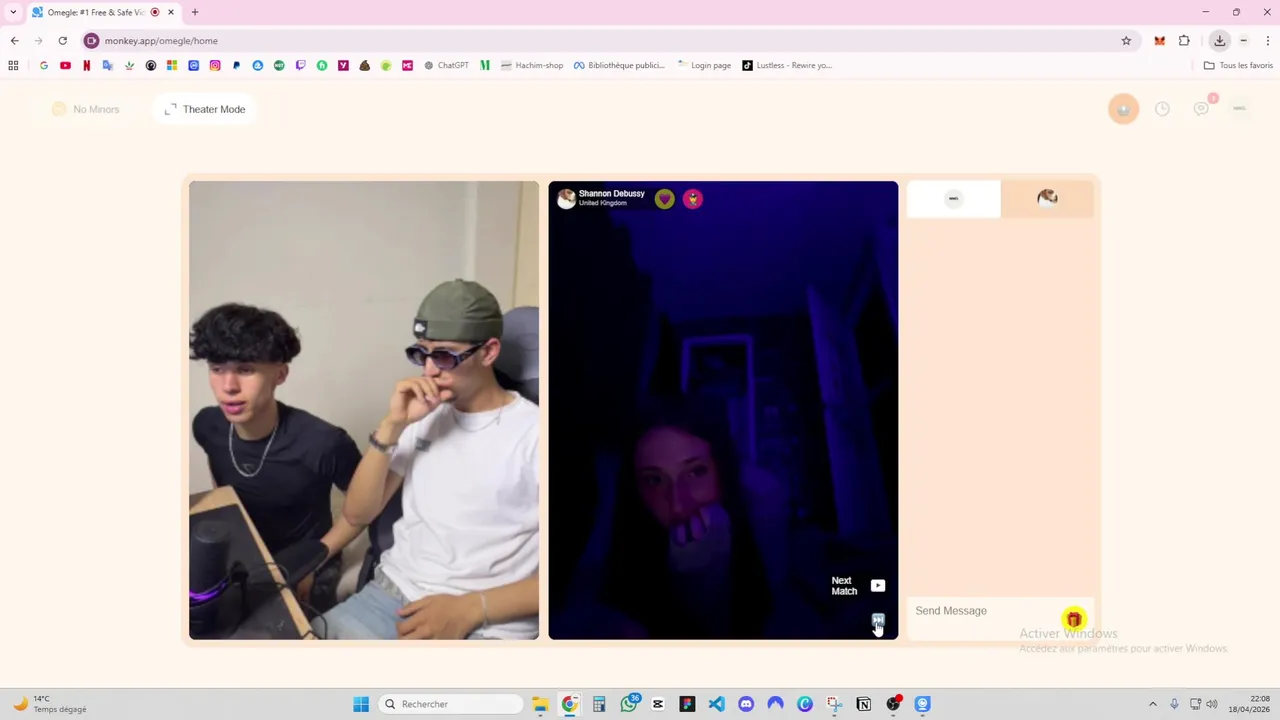Image resolution: width=1280 pixels, height=720 pixels.
Task: Expand the system tray hidden icons
Action: (1152, 704)
